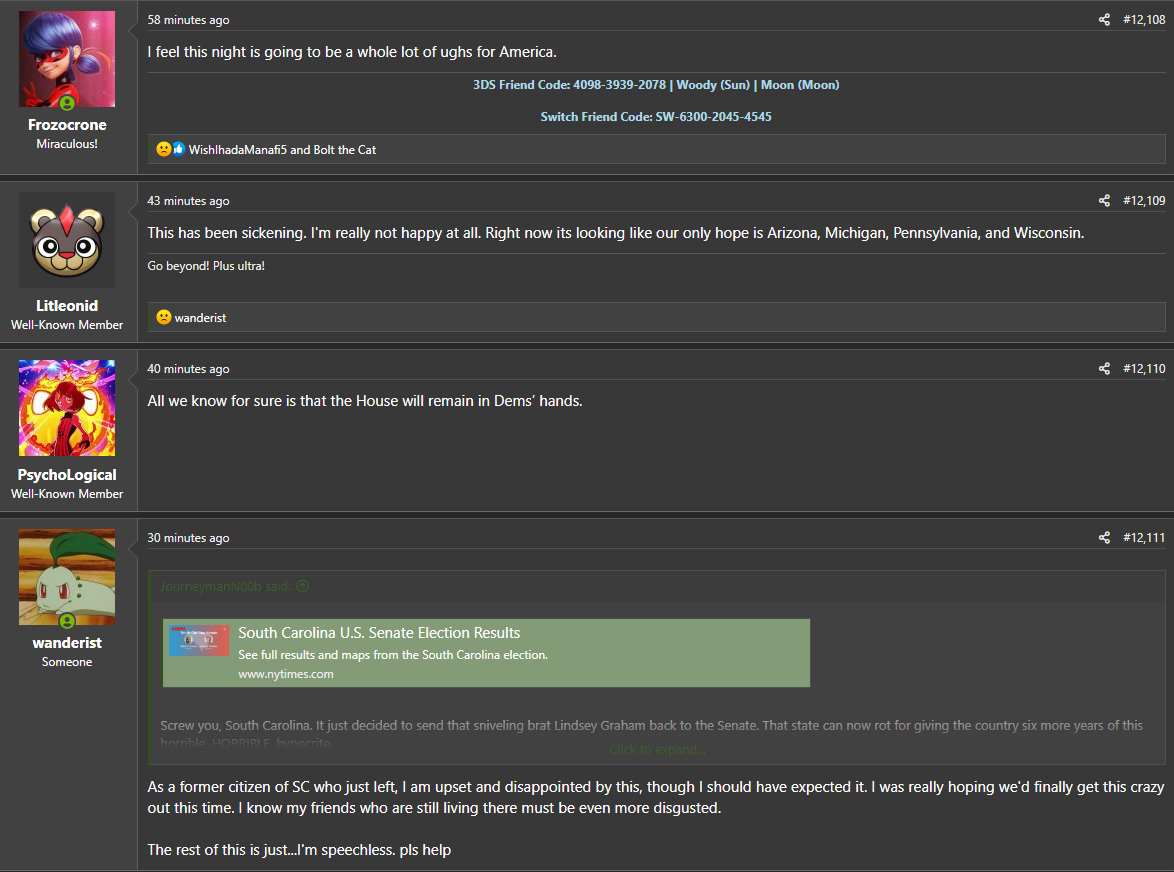Visit Frozocrone username profile link
Image resolution: width=1174 pixels, height=872 pixels.
pyautogui.click(x=67, y=125)
